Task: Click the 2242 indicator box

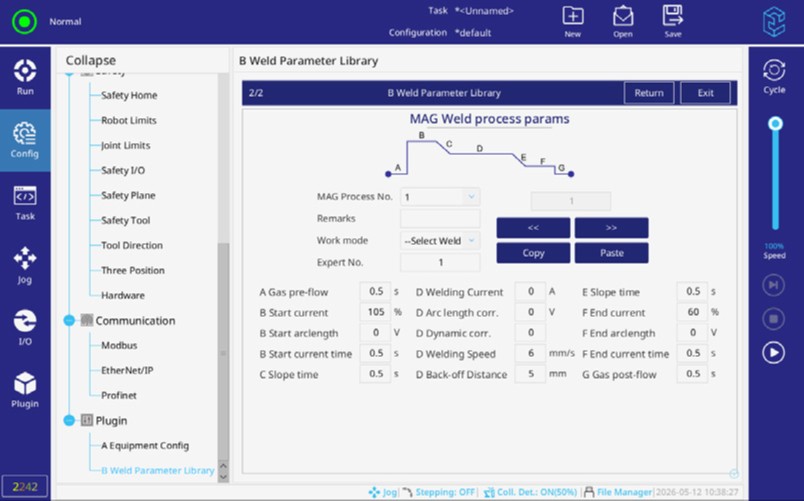Action: pyautogui.click(x=25, y=487)
